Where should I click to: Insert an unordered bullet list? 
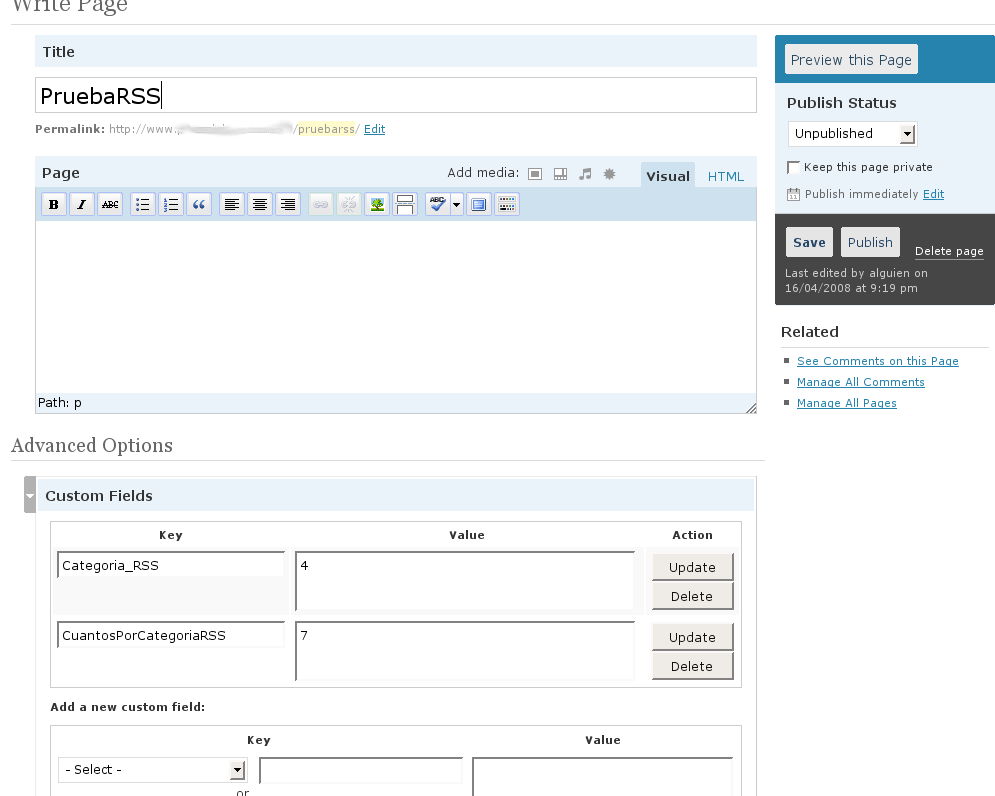pyautogui.click(x=143, y=205)
